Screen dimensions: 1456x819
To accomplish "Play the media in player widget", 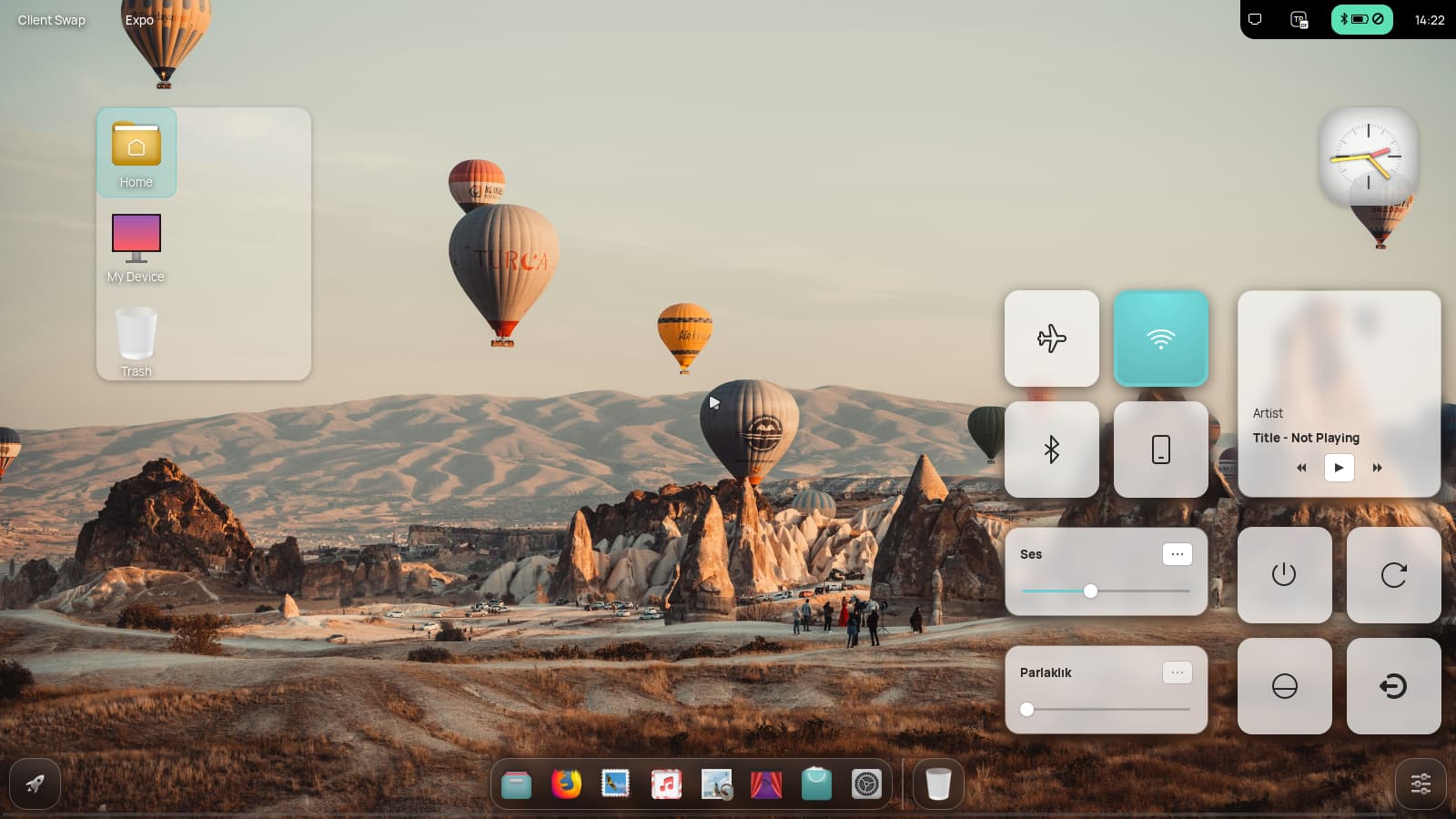I will [1339, 468].
